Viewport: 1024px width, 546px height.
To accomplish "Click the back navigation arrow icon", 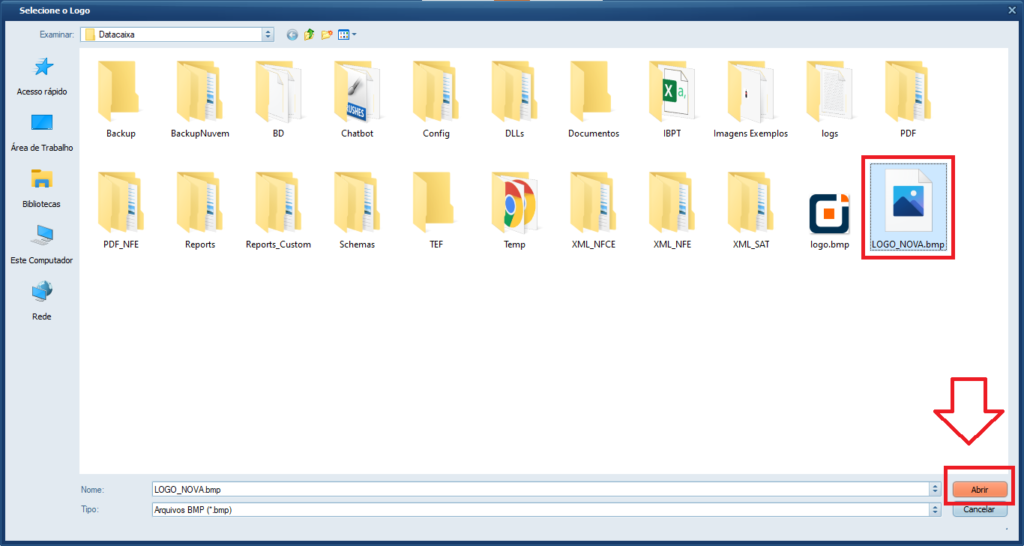I will click(x=292, y=34).
